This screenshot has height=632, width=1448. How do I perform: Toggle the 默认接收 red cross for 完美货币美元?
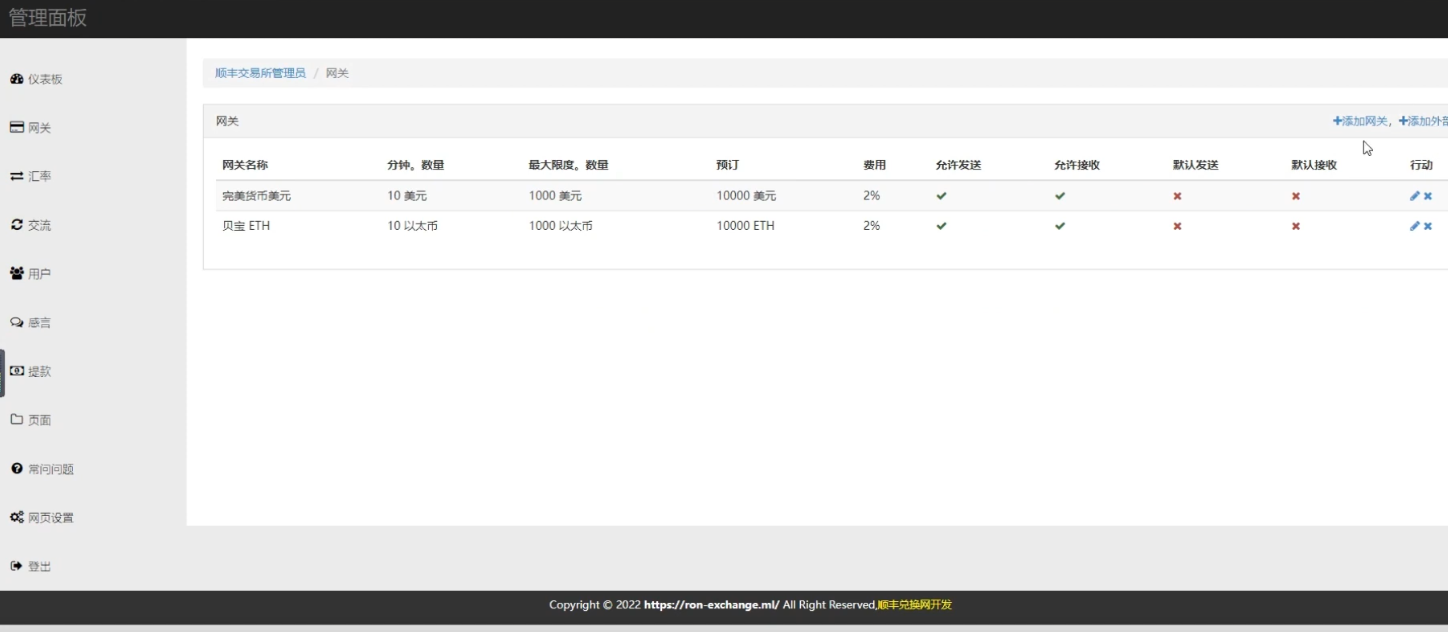point(1296,196)
